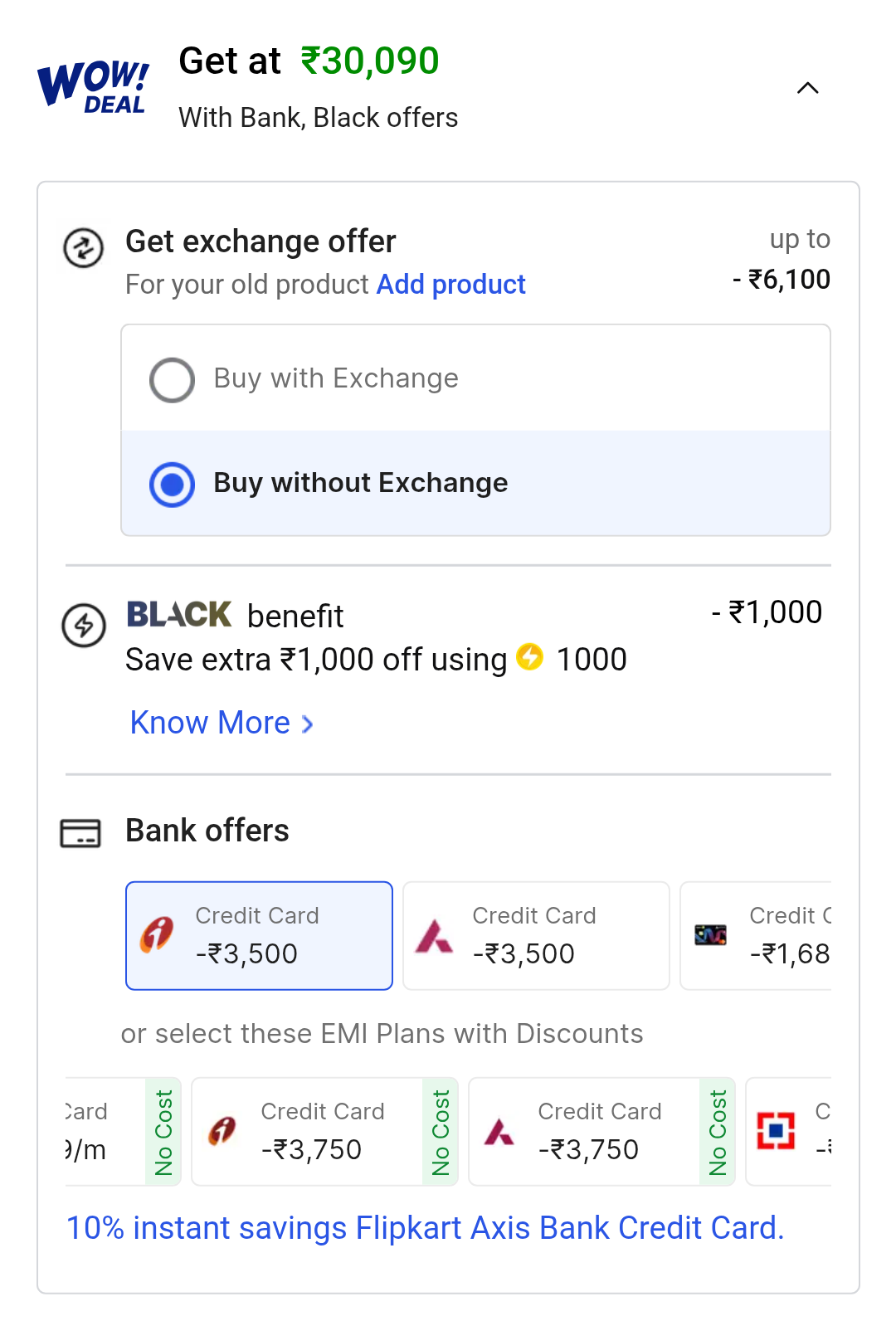Choose Axis Credit Card -₹3,500 offer

coord(536,935)
